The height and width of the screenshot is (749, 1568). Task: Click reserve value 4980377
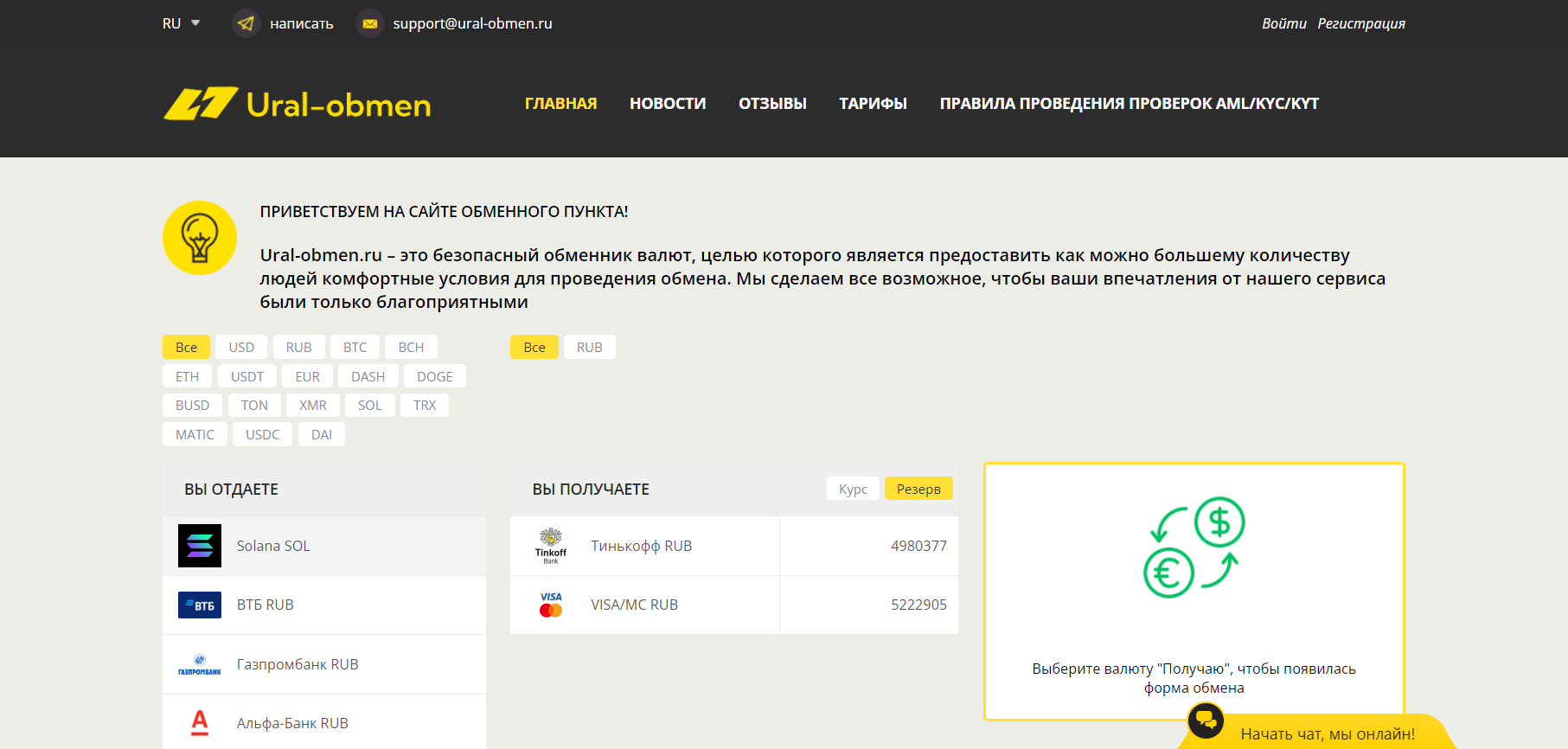click(918, 546)
